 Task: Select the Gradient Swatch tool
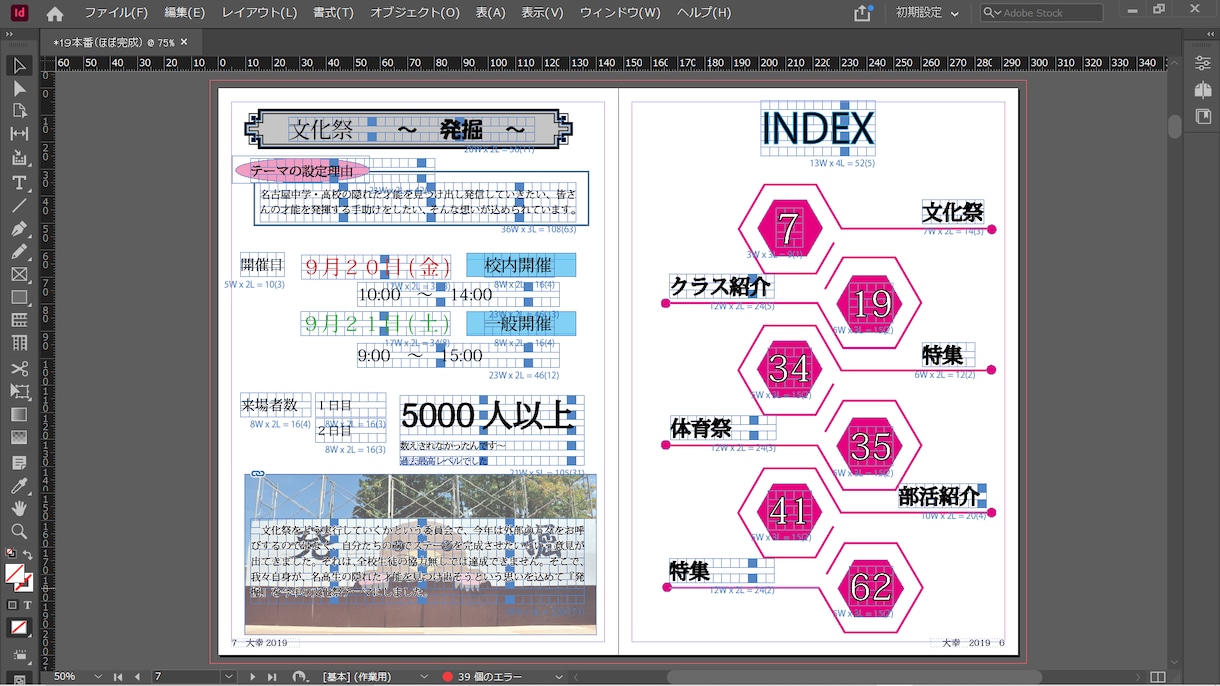19,414
